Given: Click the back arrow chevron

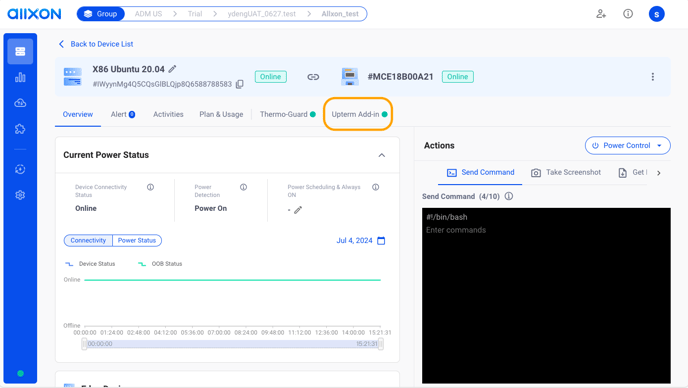Looking at the screenshot, I should pos(61,44).
